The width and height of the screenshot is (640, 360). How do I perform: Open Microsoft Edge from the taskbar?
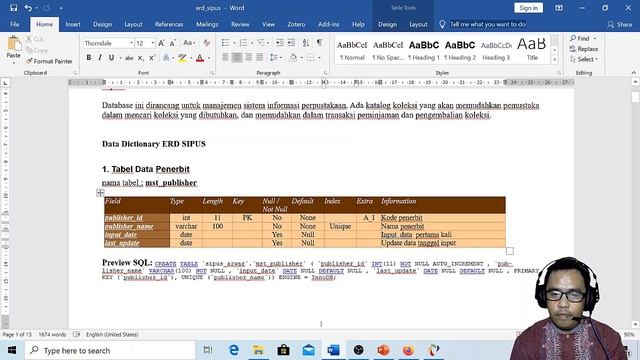[x=234, y=350]
